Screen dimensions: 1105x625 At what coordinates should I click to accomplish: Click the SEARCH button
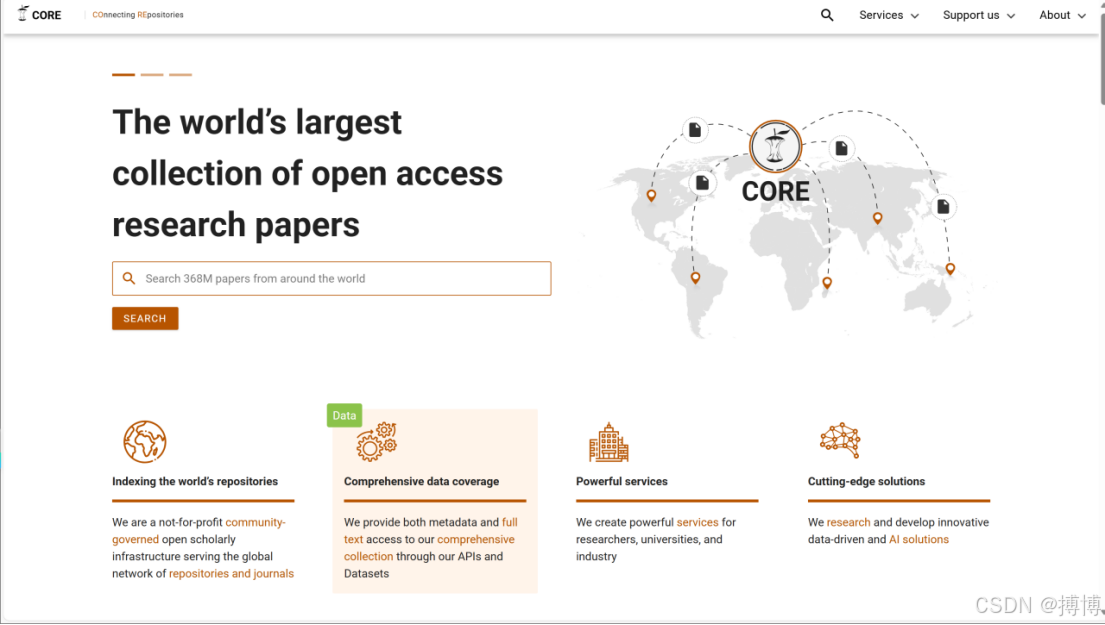[x=145, y=318]
